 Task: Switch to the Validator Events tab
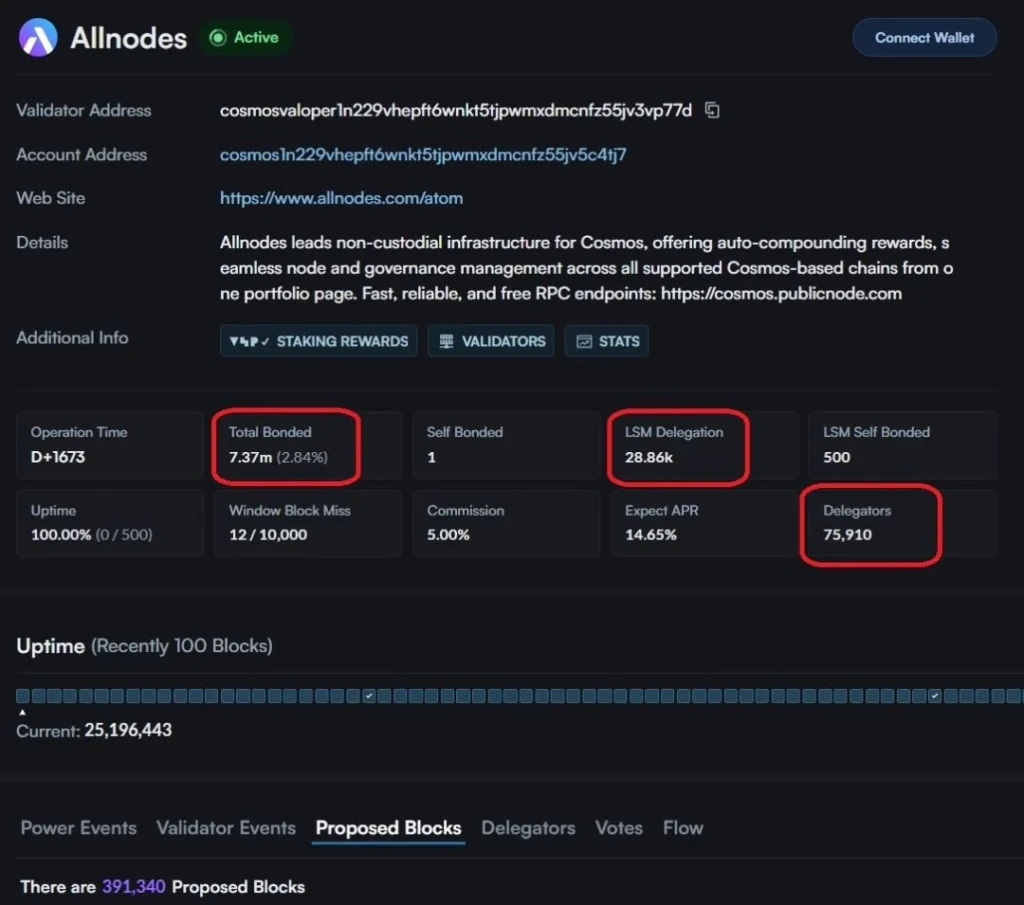(226, 828)
